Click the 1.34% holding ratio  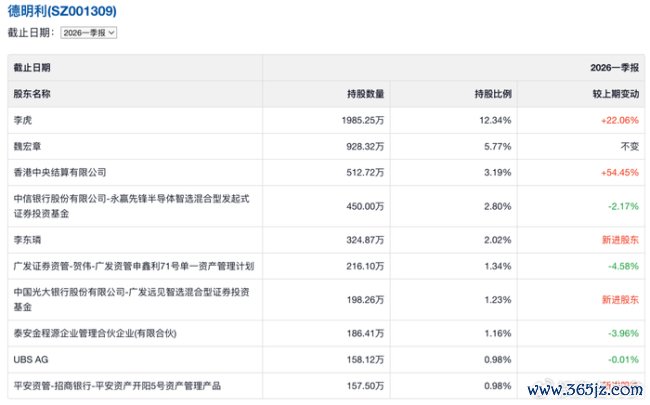click(497, 266)
